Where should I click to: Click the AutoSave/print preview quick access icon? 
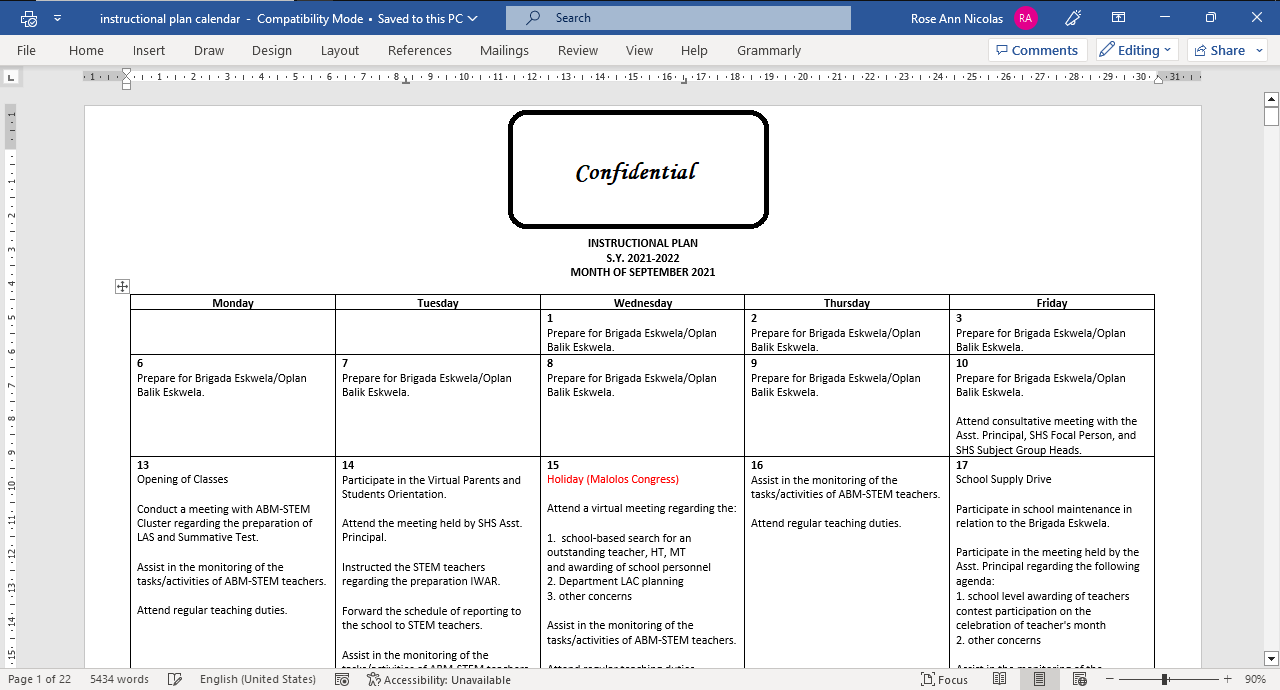pos(29,18)
